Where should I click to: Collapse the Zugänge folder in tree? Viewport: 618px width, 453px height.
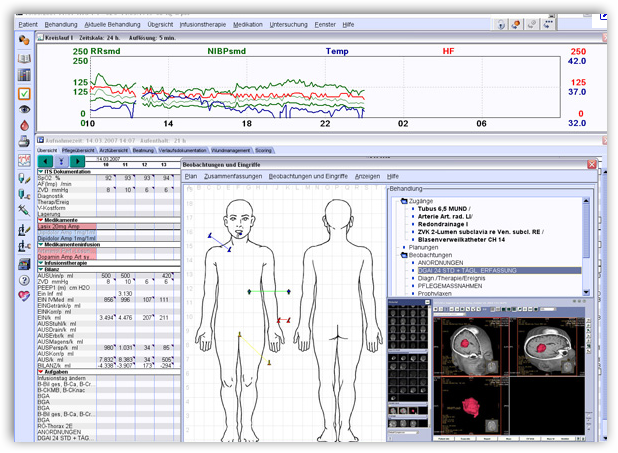[x=404, y=201]
